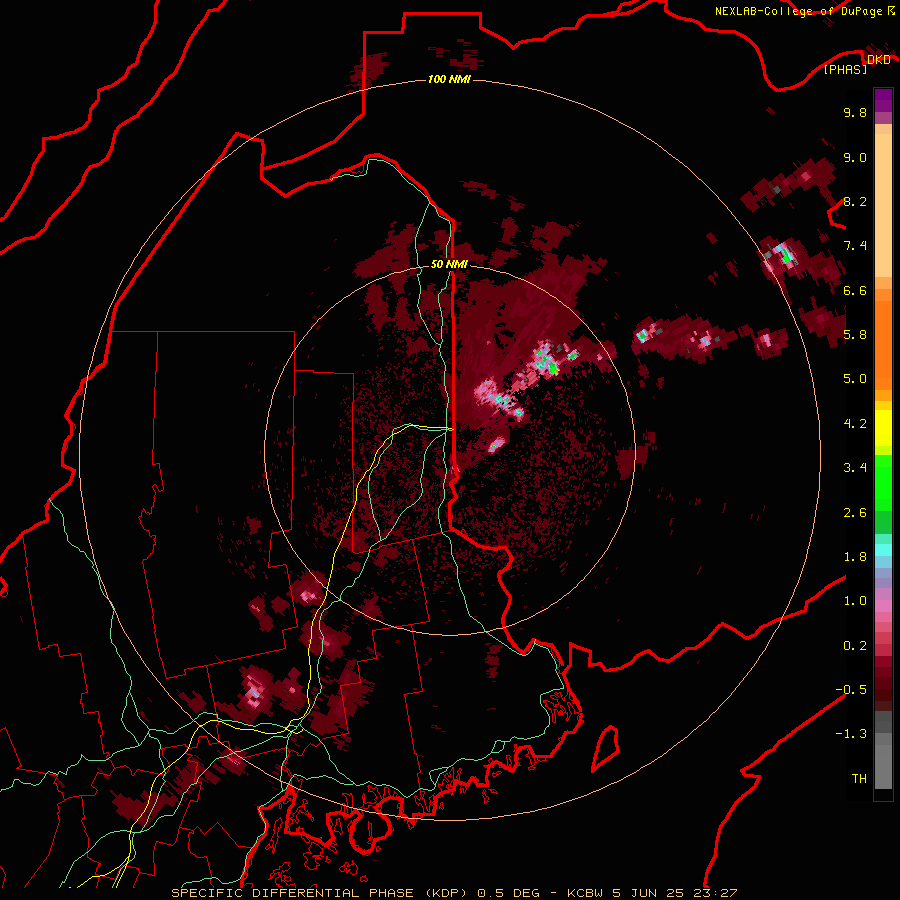Click the (KDP) abbreviation in the caption
900x900 pixels.
[446, 893]
